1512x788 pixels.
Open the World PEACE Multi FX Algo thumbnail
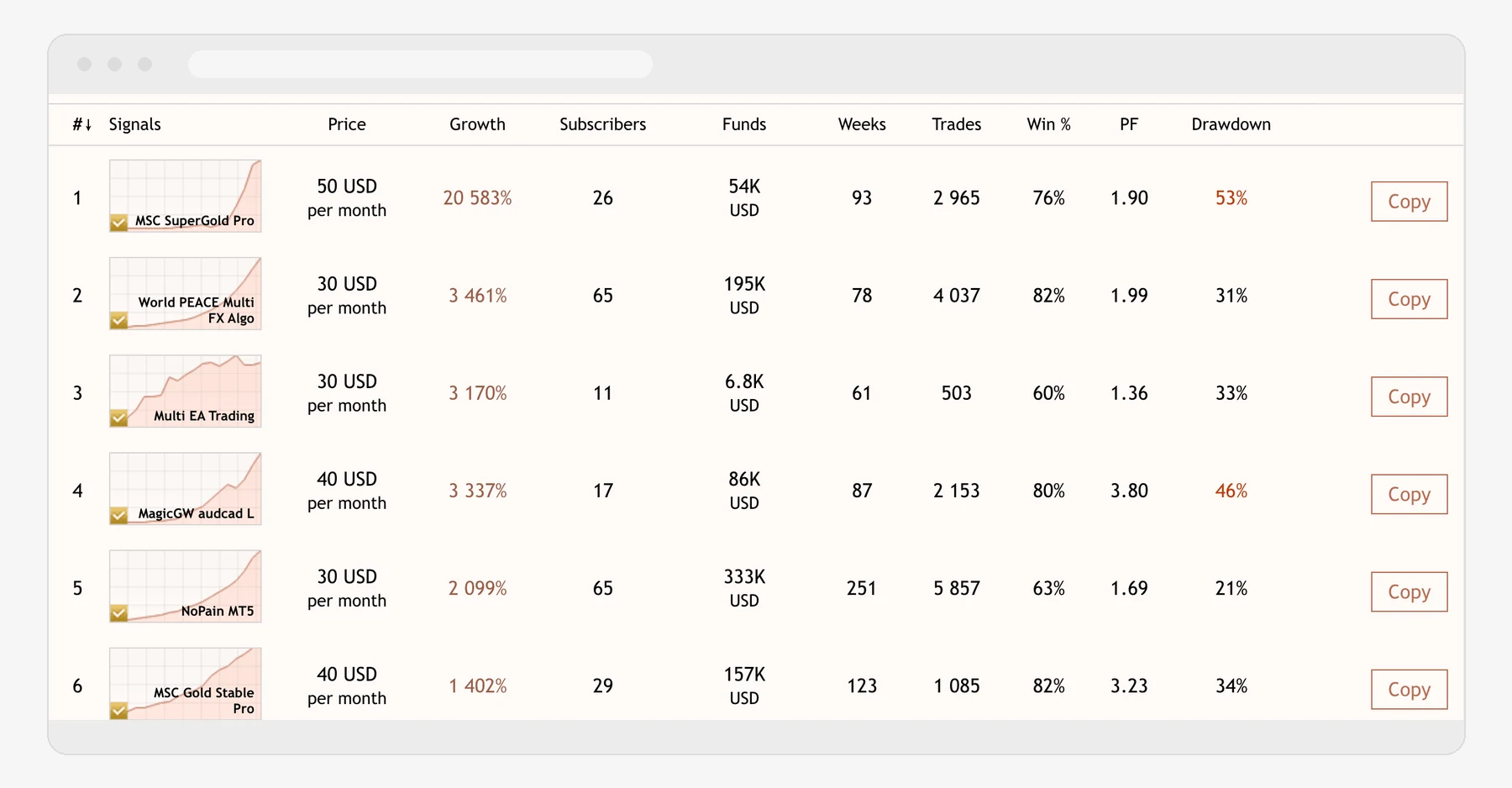(x=185, y=293)
